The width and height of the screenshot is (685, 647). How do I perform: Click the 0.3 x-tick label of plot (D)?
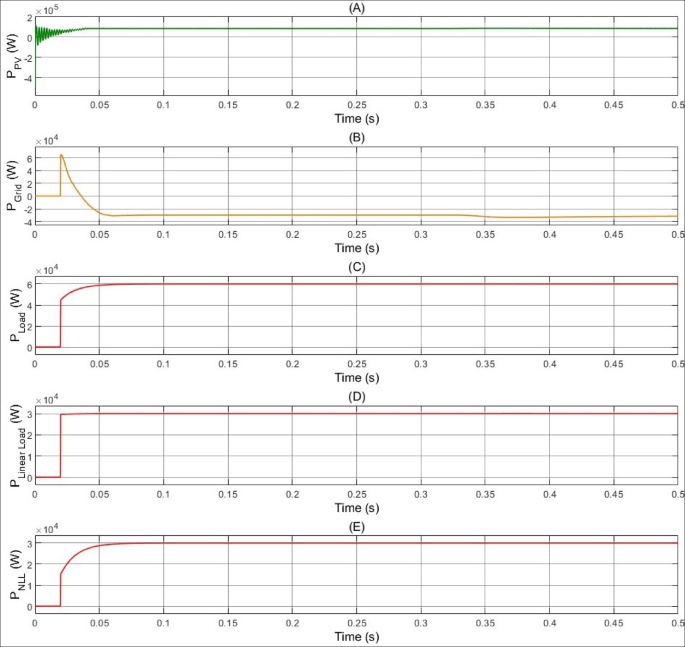(x=421, y=494)
